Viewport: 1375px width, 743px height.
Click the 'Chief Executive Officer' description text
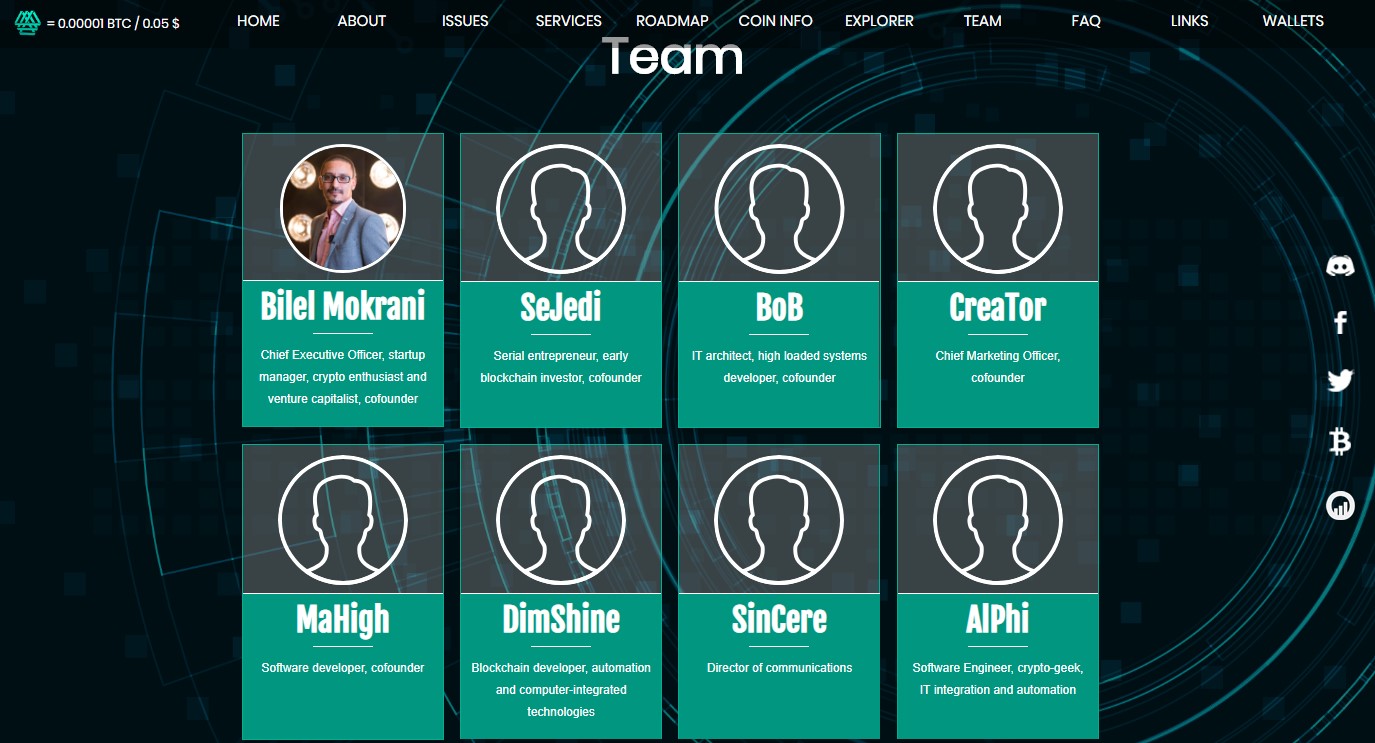point(343,377)
